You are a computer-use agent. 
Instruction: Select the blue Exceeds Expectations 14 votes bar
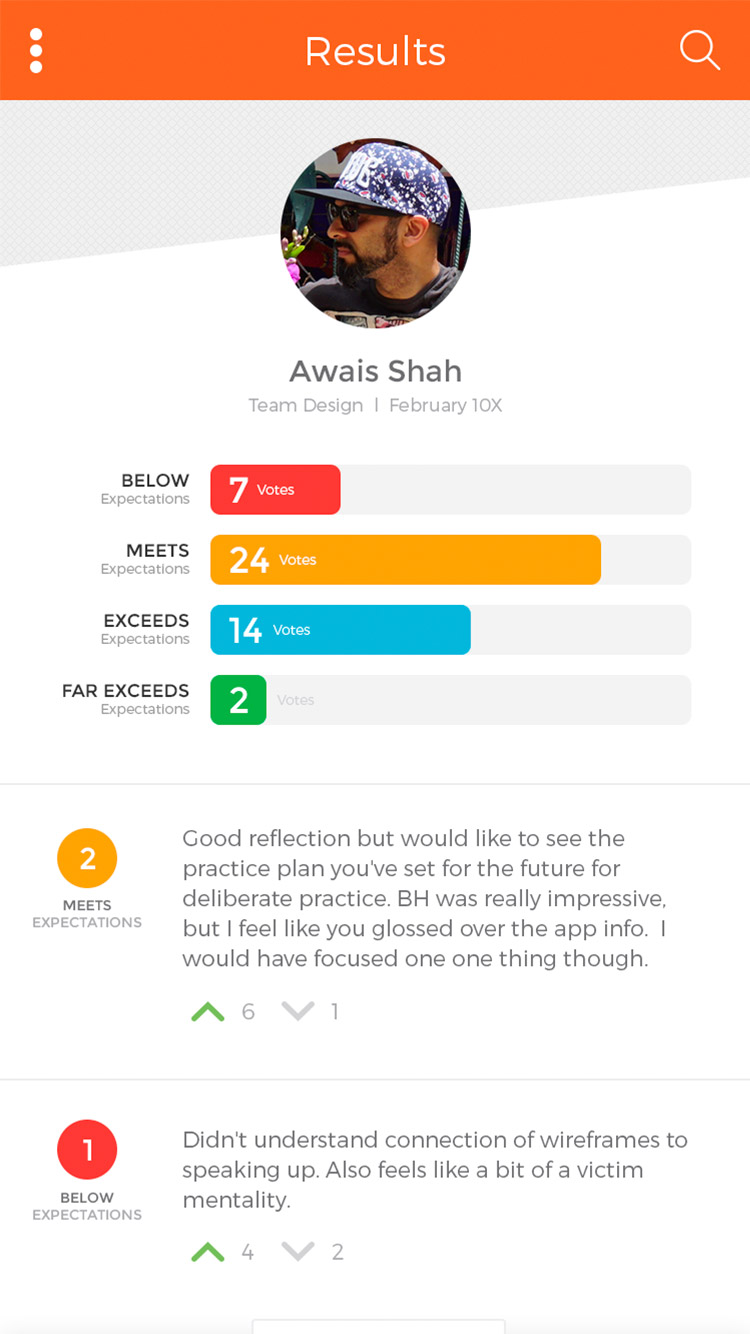pos(340,630)
